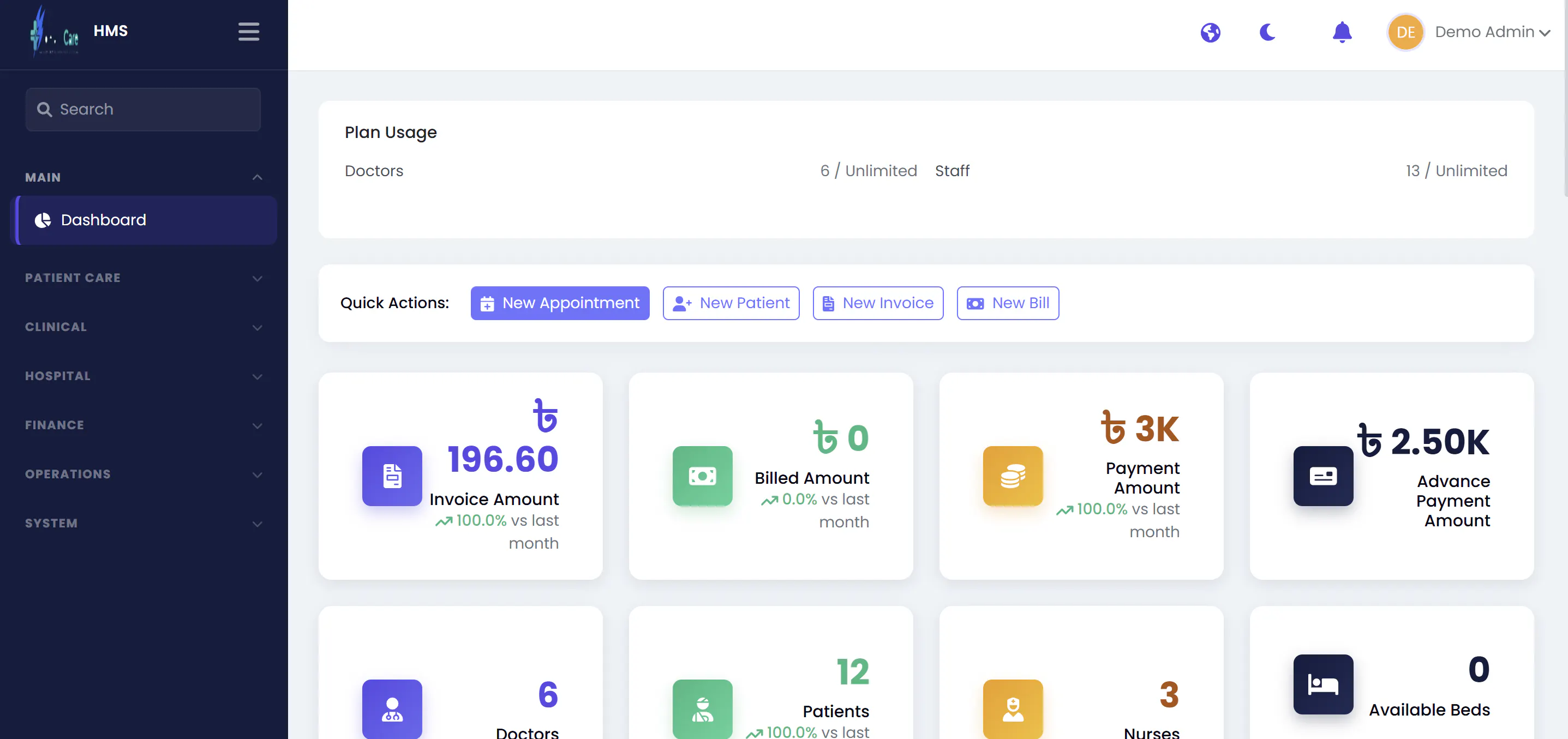Click the Patients card icon
Screen dimensions: 1568x739
702,709
